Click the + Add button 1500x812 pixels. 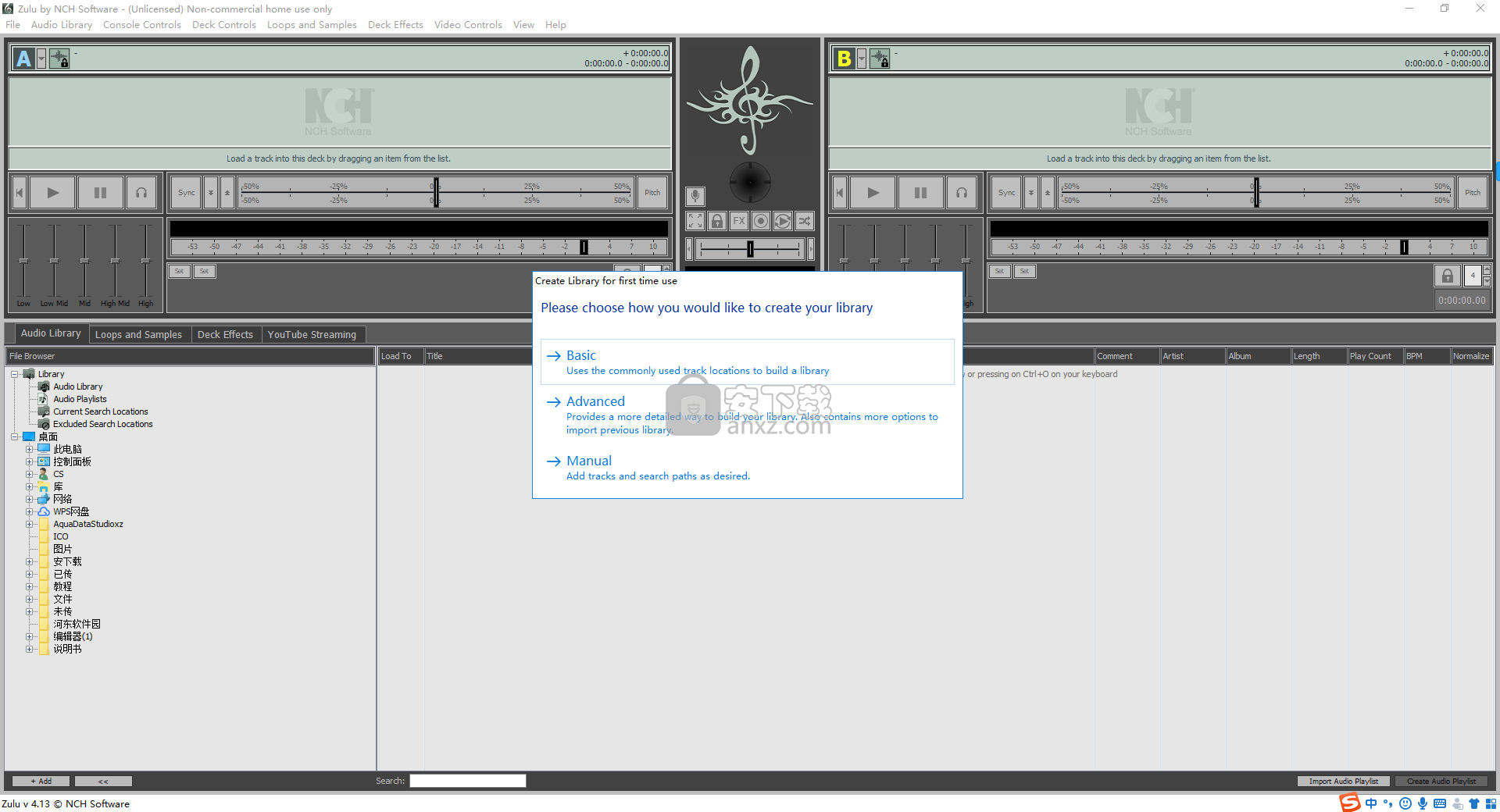41,781
